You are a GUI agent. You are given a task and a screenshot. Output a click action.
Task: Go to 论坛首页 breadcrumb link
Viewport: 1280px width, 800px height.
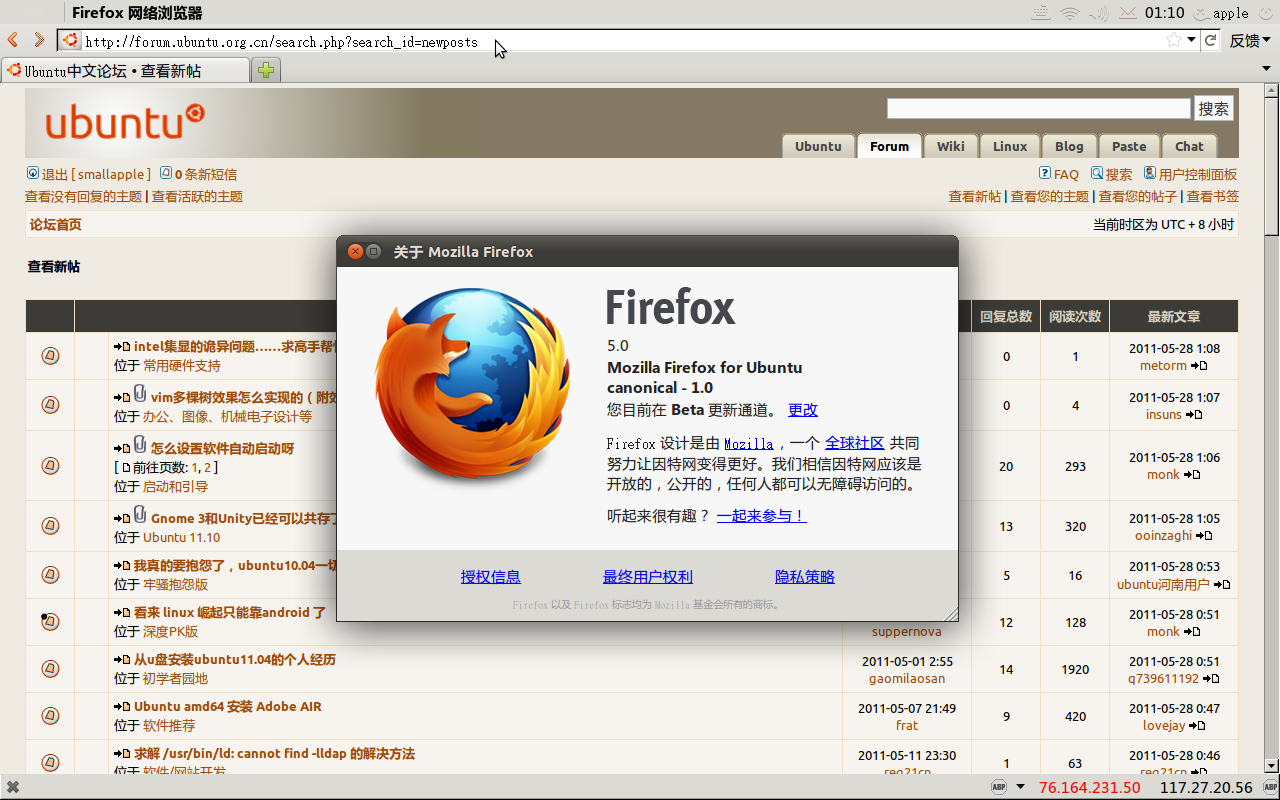click(x=56, y=225)
